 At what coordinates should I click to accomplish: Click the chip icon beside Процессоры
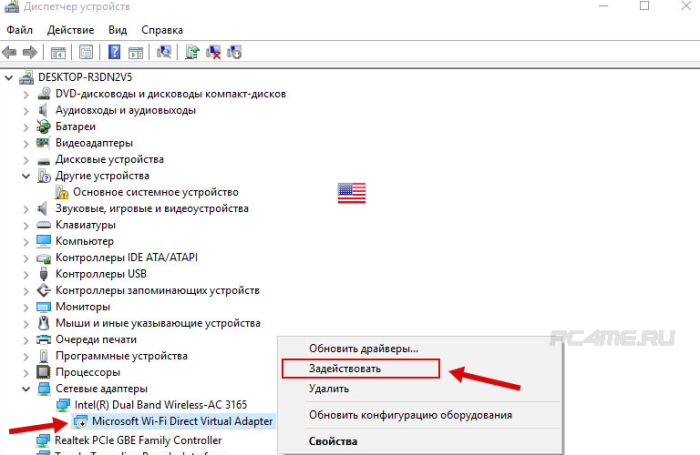[43, 372]
